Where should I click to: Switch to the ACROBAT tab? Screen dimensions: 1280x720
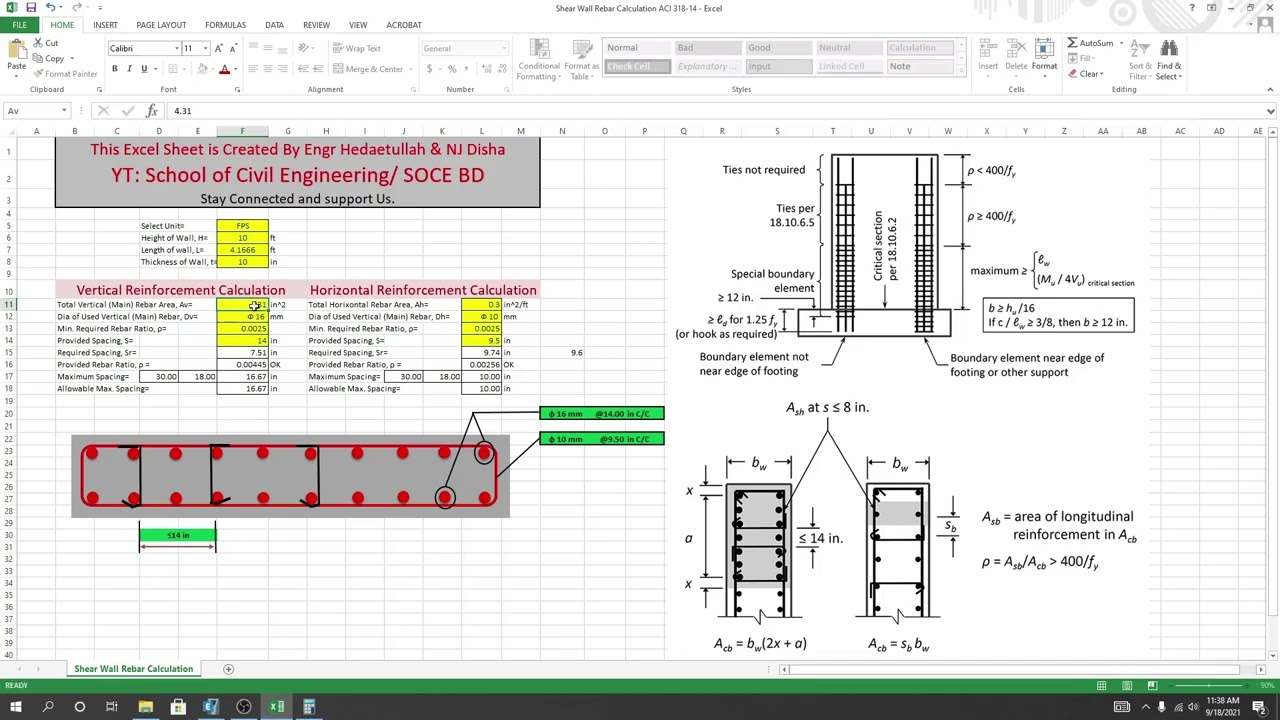(404, 25)
